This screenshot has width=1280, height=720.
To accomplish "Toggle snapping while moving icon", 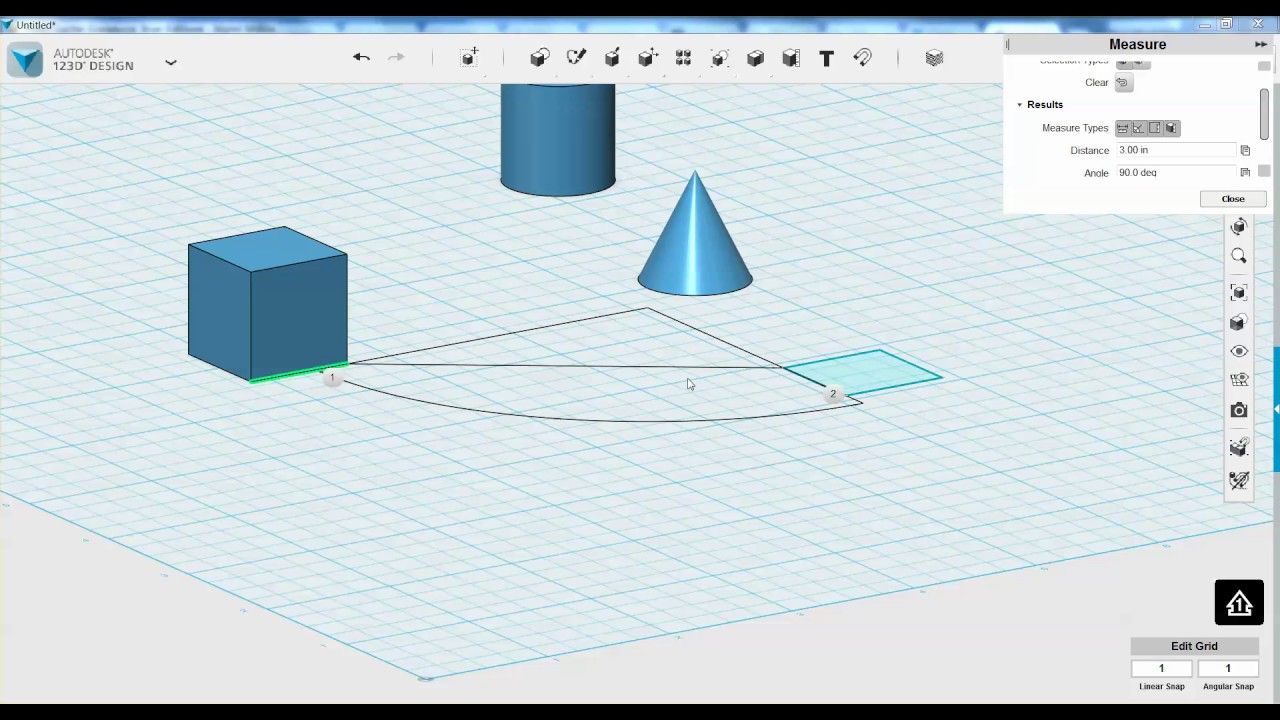I will 1239,447.
